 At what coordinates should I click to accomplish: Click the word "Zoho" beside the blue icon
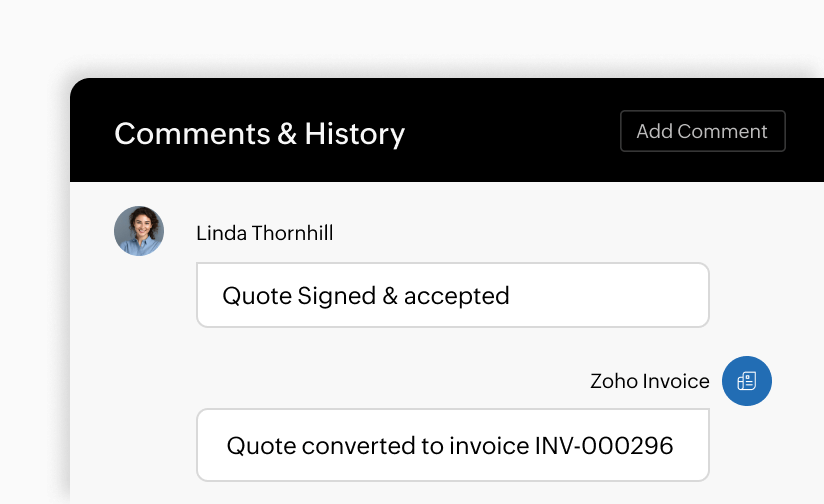tap(613, 381)
